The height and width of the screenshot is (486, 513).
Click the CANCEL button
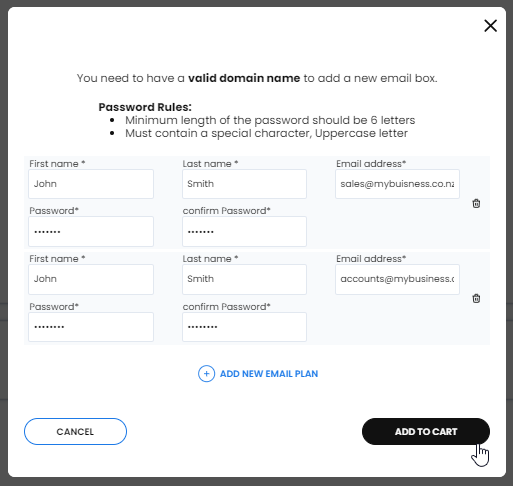coord(75,431)
